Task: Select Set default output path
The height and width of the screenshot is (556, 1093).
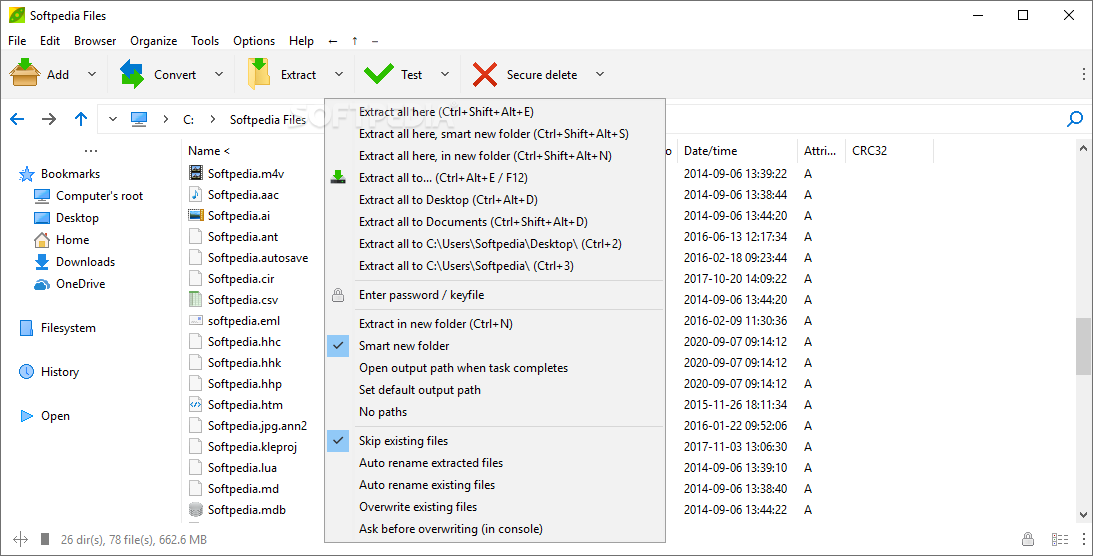Action: point(495,390)
